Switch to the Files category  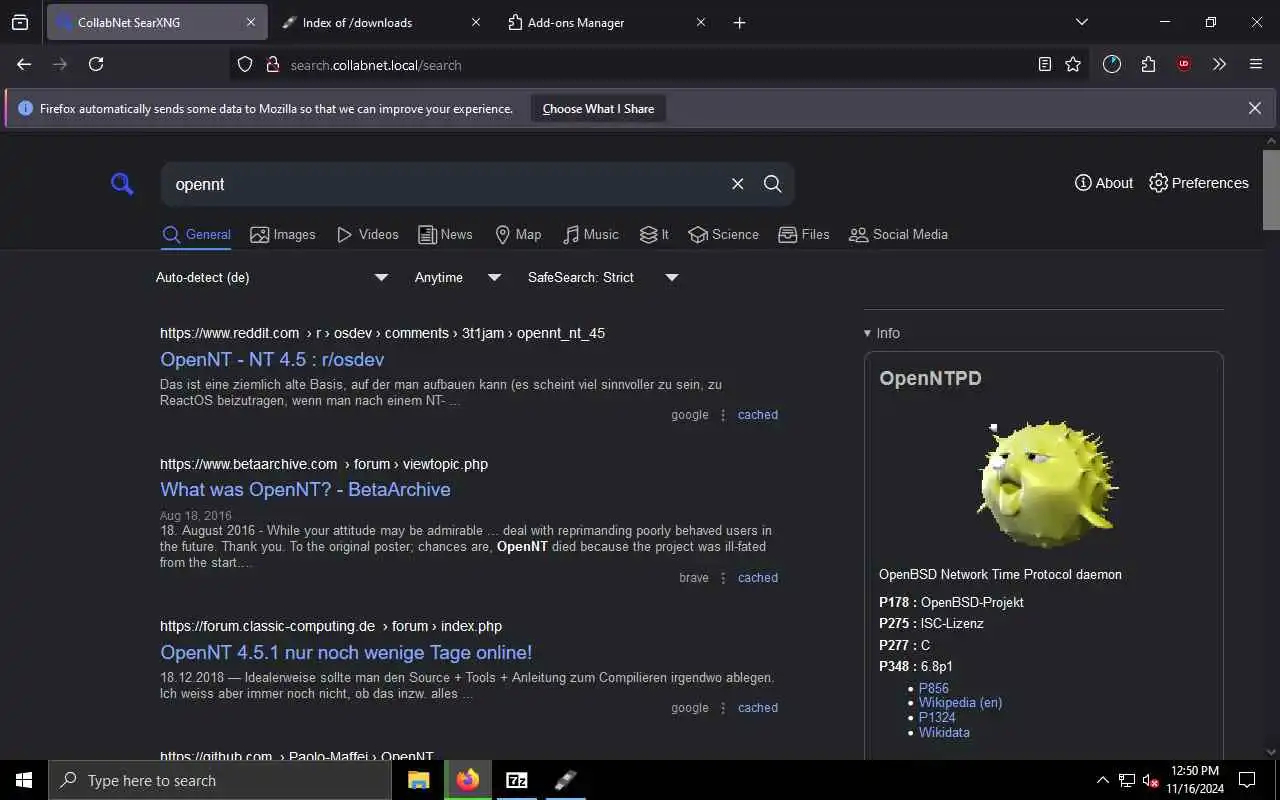point(804,235)
